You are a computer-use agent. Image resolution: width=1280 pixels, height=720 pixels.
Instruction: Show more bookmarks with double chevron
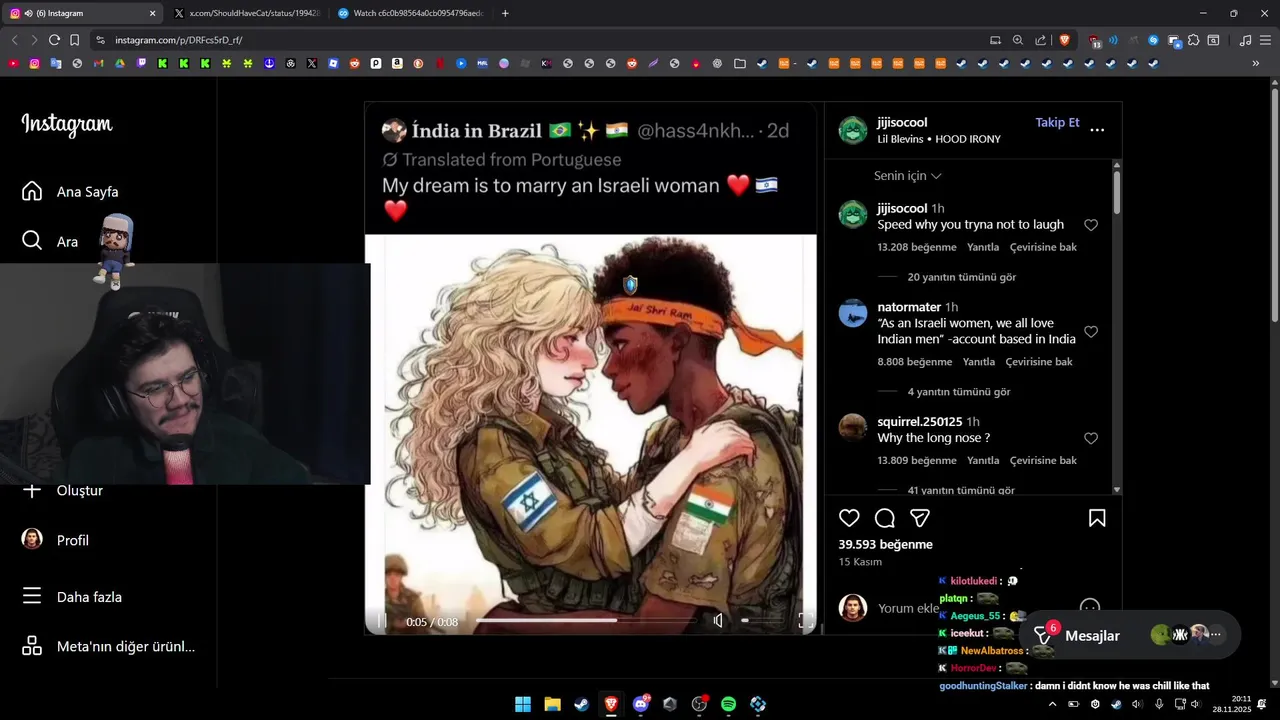1256,63
